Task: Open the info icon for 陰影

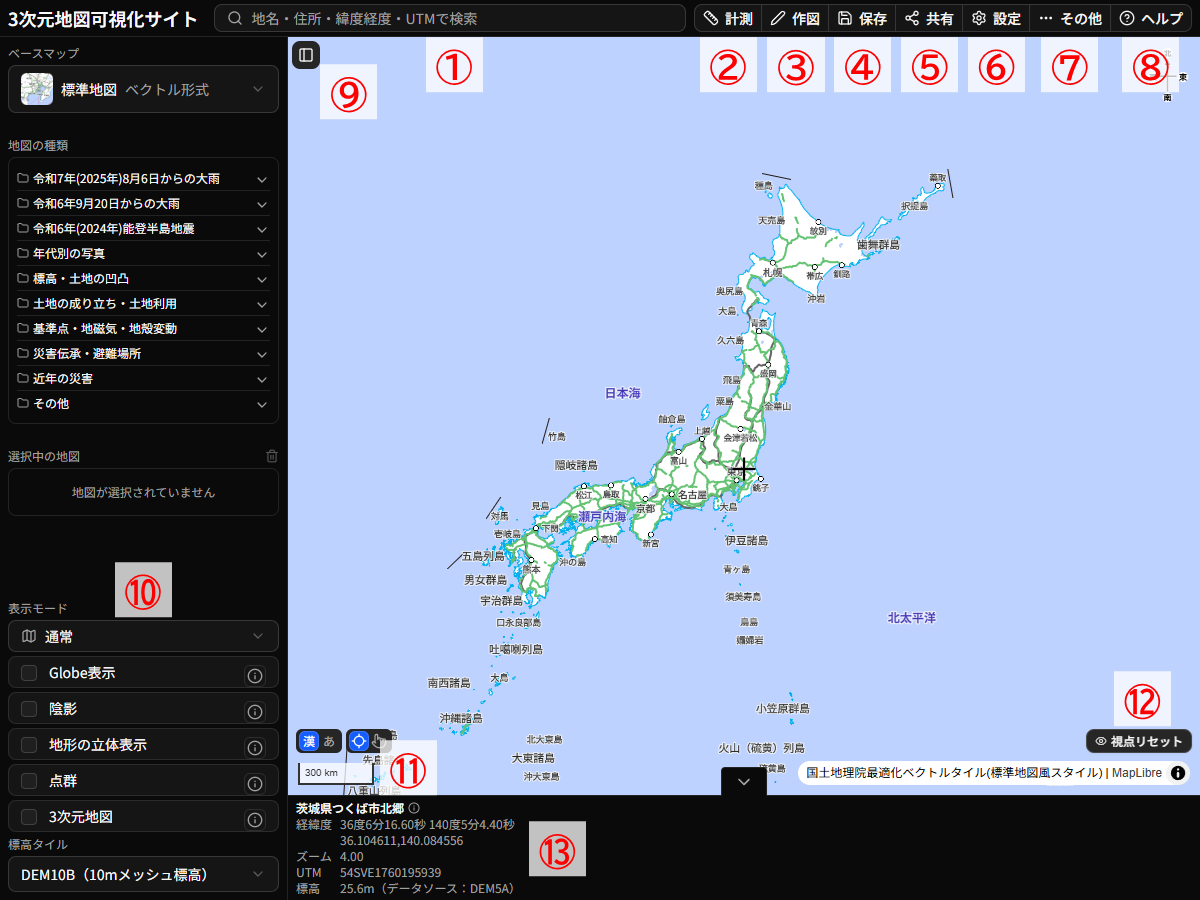Action: point(255,712)
